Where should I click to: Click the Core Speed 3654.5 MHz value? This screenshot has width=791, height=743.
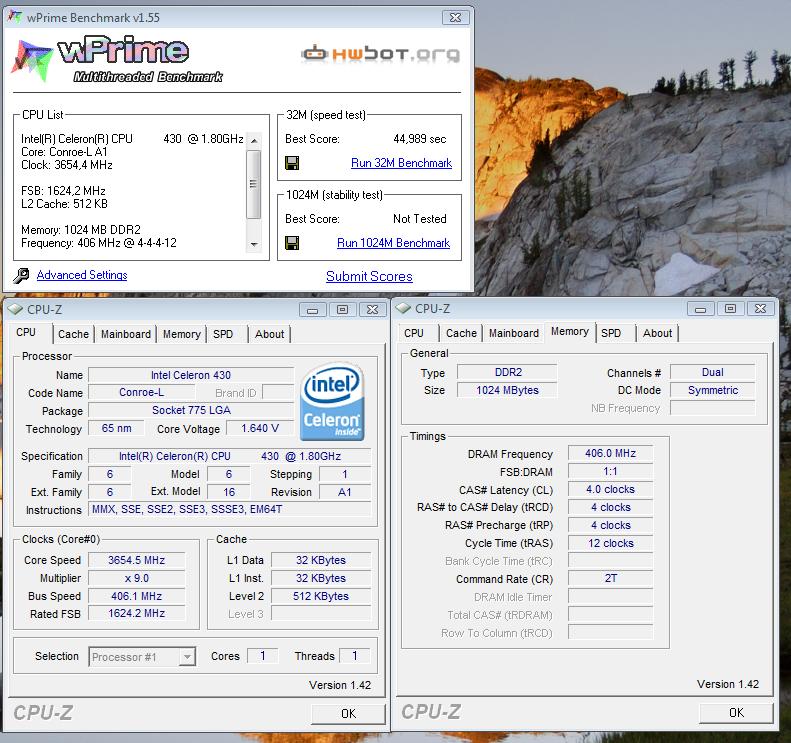point(136,560)
